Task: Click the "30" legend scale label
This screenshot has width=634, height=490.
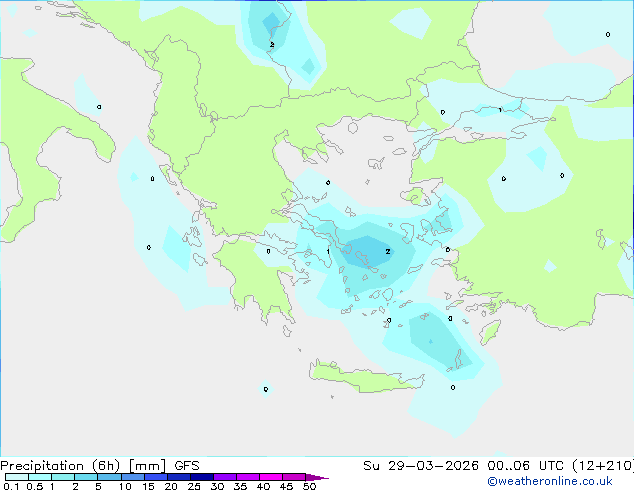Action: coord(217,486)
